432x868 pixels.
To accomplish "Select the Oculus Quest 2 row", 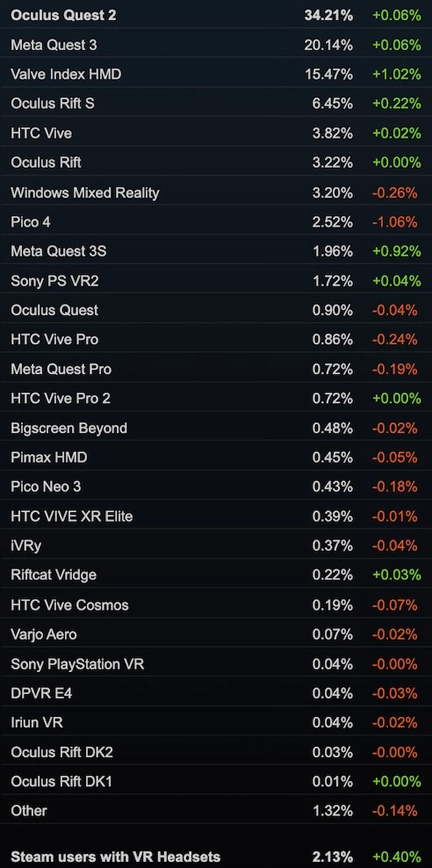I will pos(216,16).
